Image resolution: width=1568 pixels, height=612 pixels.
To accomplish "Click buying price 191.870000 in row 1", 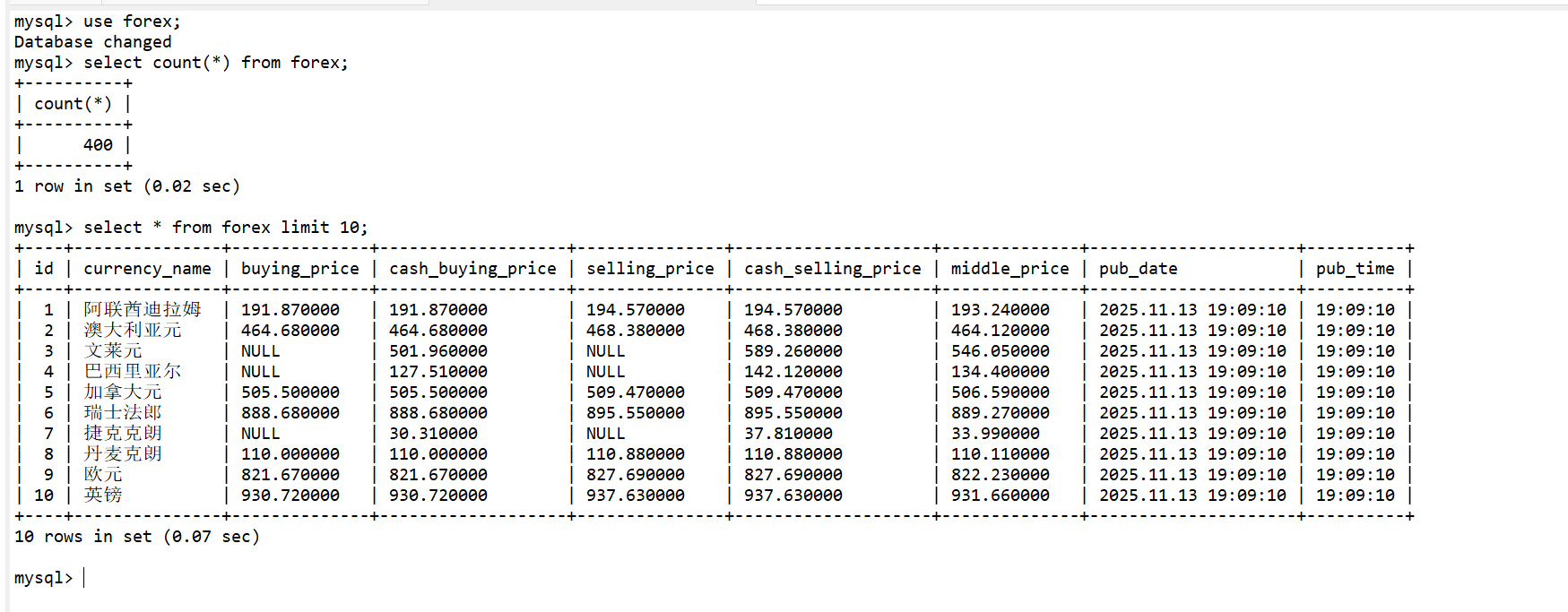I will click(x=290, y=310).
